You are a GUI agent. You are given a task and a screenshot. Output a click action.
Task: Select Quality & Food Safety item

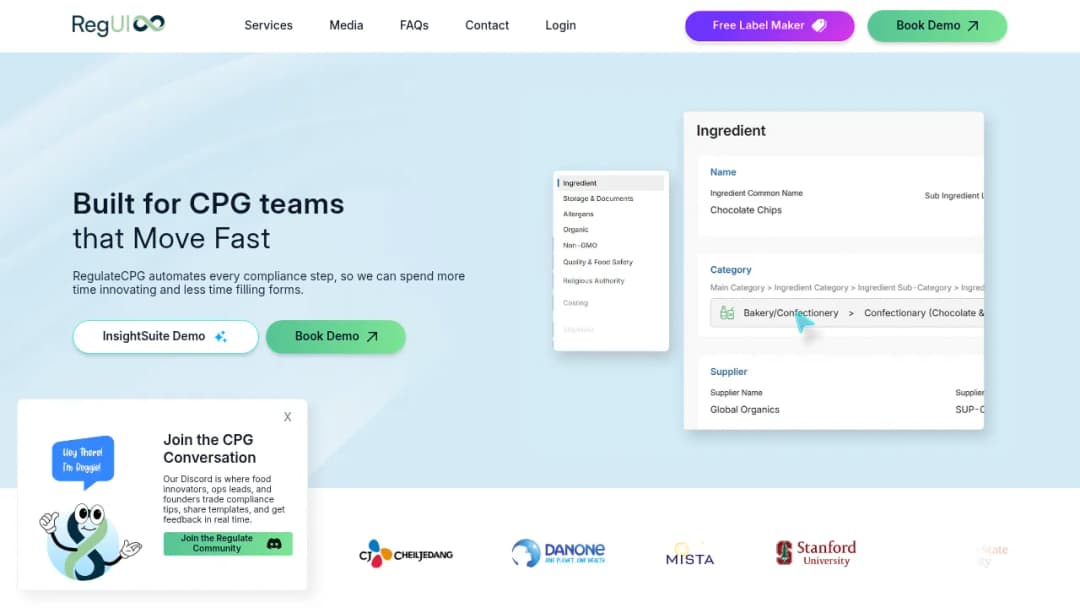pyautogui.click(x=598, y=262)
